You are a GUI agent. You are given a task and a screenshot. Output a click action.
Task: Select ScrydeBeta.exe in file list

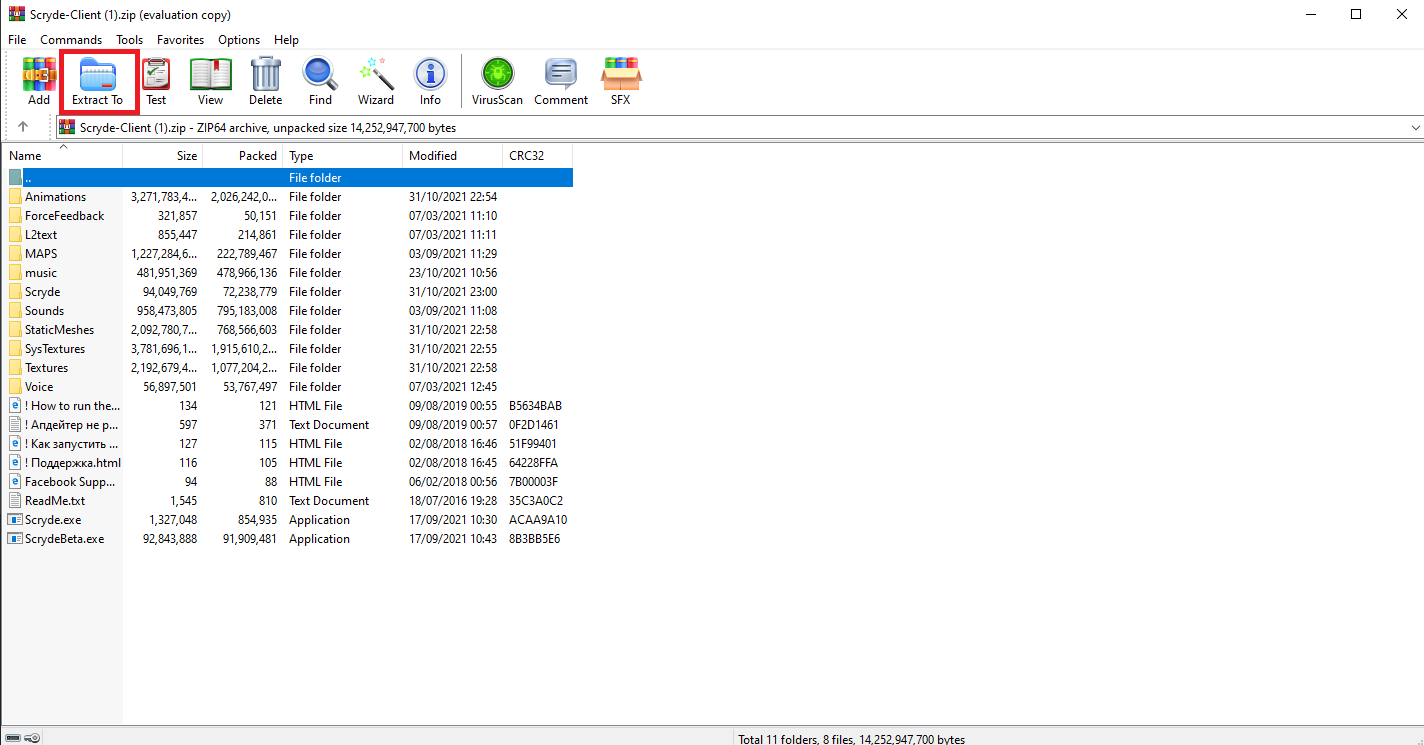point(64,539)
